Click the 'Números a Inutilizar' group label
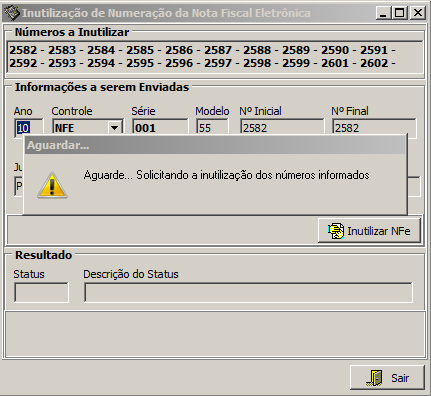 (x=72, y=32)
